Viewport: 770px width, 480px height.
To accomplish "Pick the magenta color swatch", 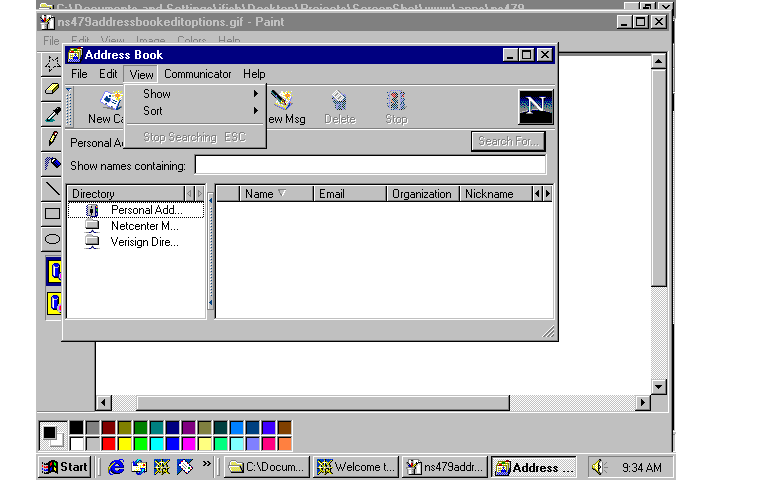I will click(x=189, y=443).
